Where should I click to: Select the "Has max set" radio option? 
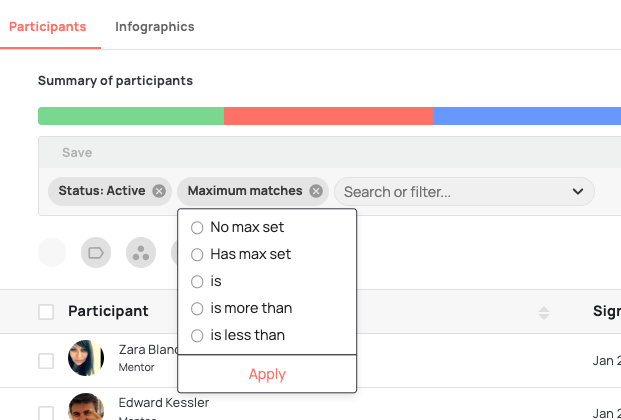click(x=197, y=254)
